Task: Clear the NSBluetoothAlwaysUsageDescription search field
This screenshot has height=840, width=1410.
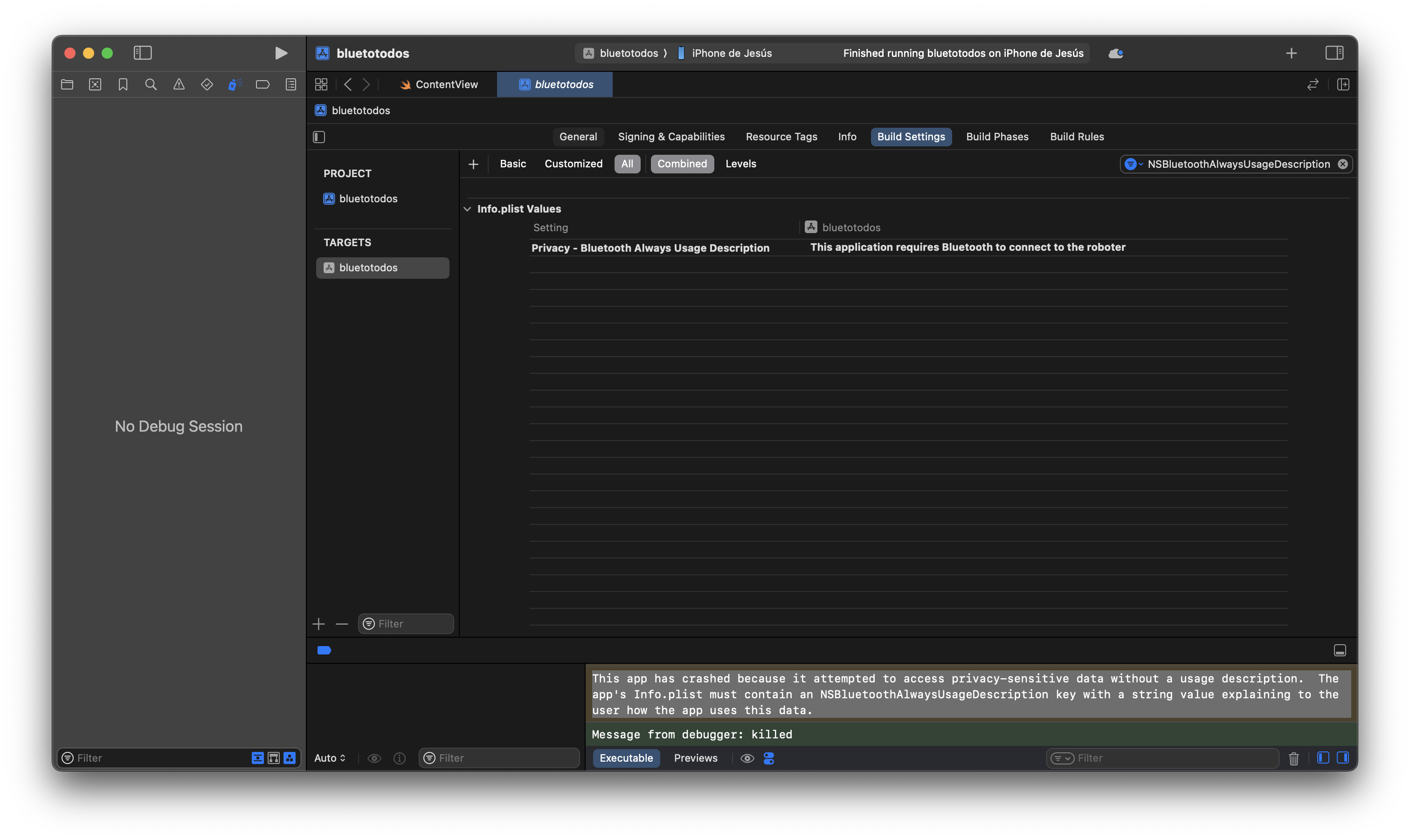Action: 1342,164
